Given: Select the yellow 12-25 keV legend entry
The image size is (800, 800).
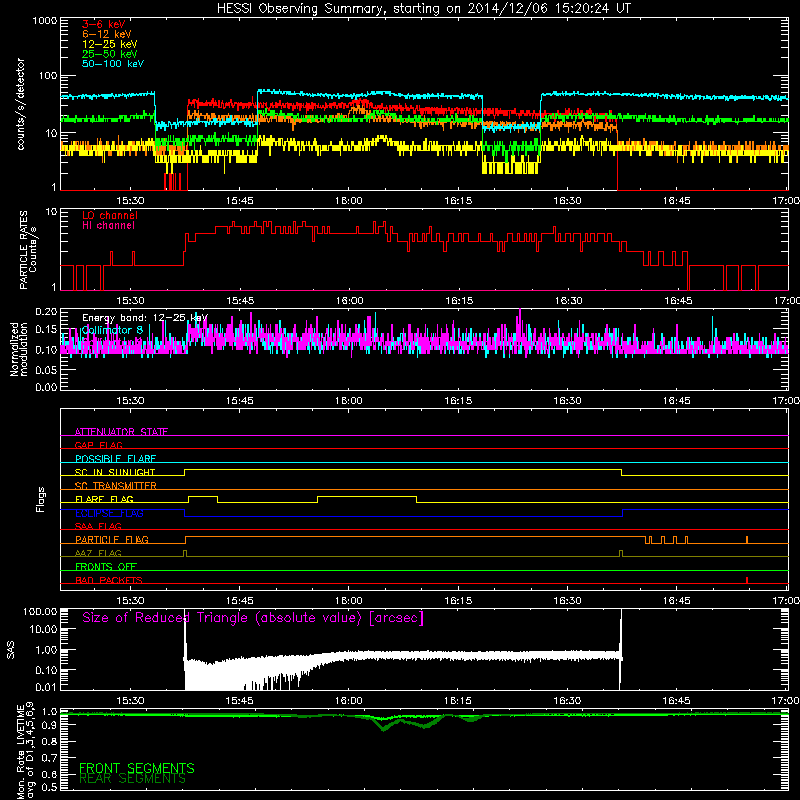Looking at the screenshot, I should pyautogui.click(x=110, y=44).
